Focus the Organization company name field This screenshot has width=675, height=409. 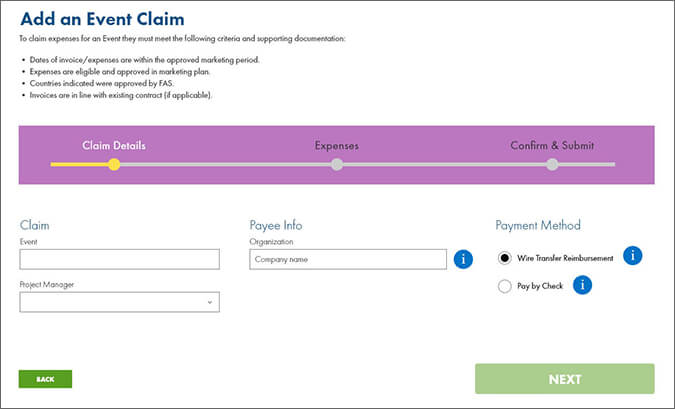click(x=347, y=260)
